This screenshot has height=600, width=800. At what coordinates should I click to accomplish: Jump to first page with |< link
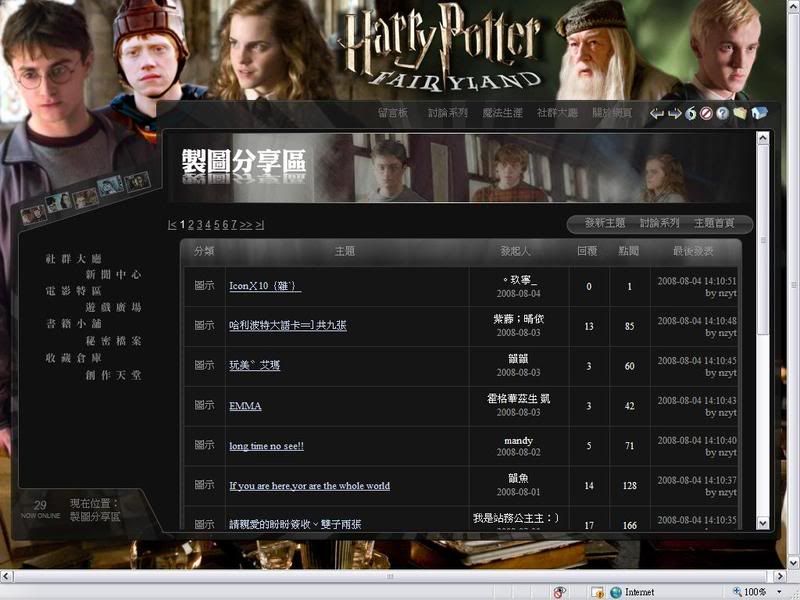pyautogui.click(x=172, y=224)
